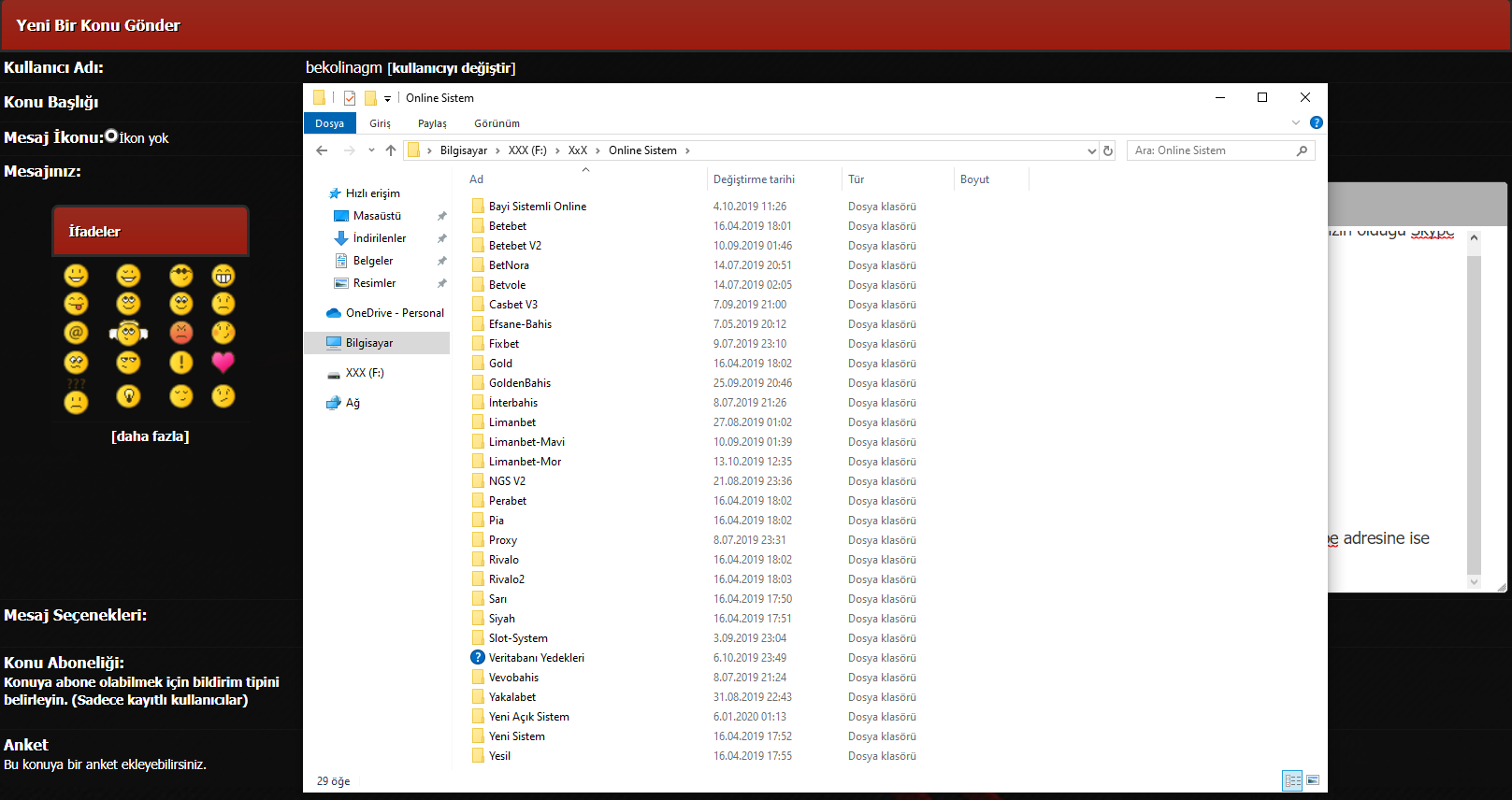Viewport: 1512px width, 800px height.
Task: Switch to large thumbnails view icon
Action: click(1313, 780)
